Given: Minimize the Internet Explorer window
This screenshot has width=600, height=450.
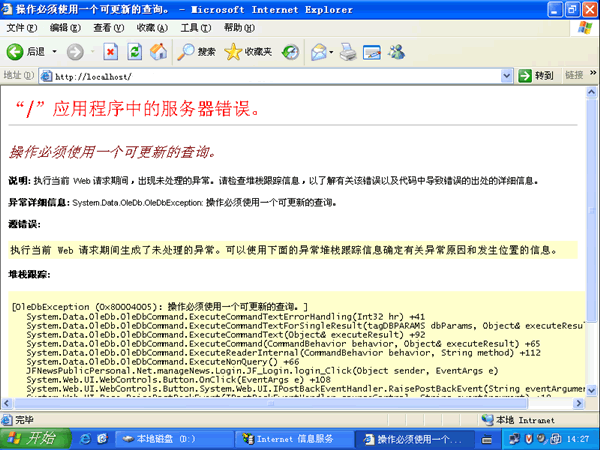Looking at the screenshot, I should tap(555, 9).
